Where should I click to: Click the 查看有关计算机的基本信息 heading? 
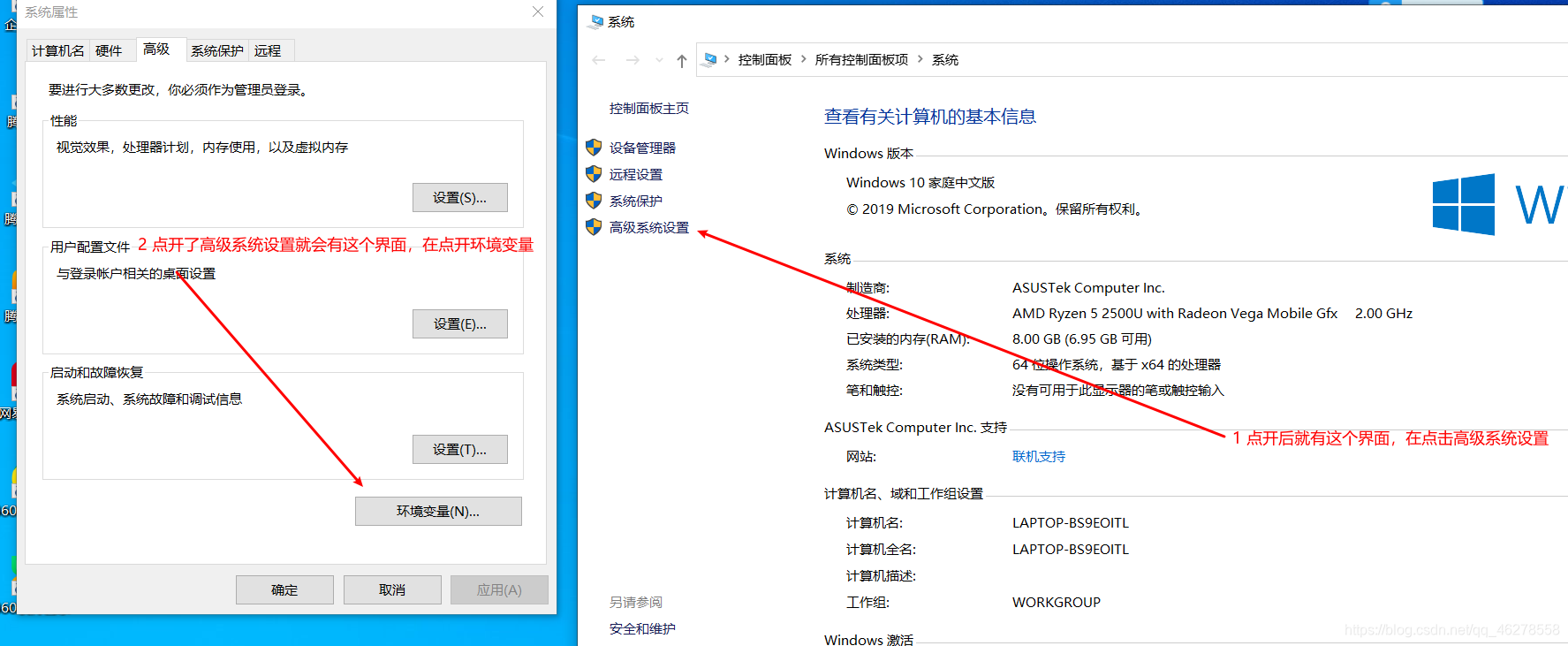tap(930, 117)
